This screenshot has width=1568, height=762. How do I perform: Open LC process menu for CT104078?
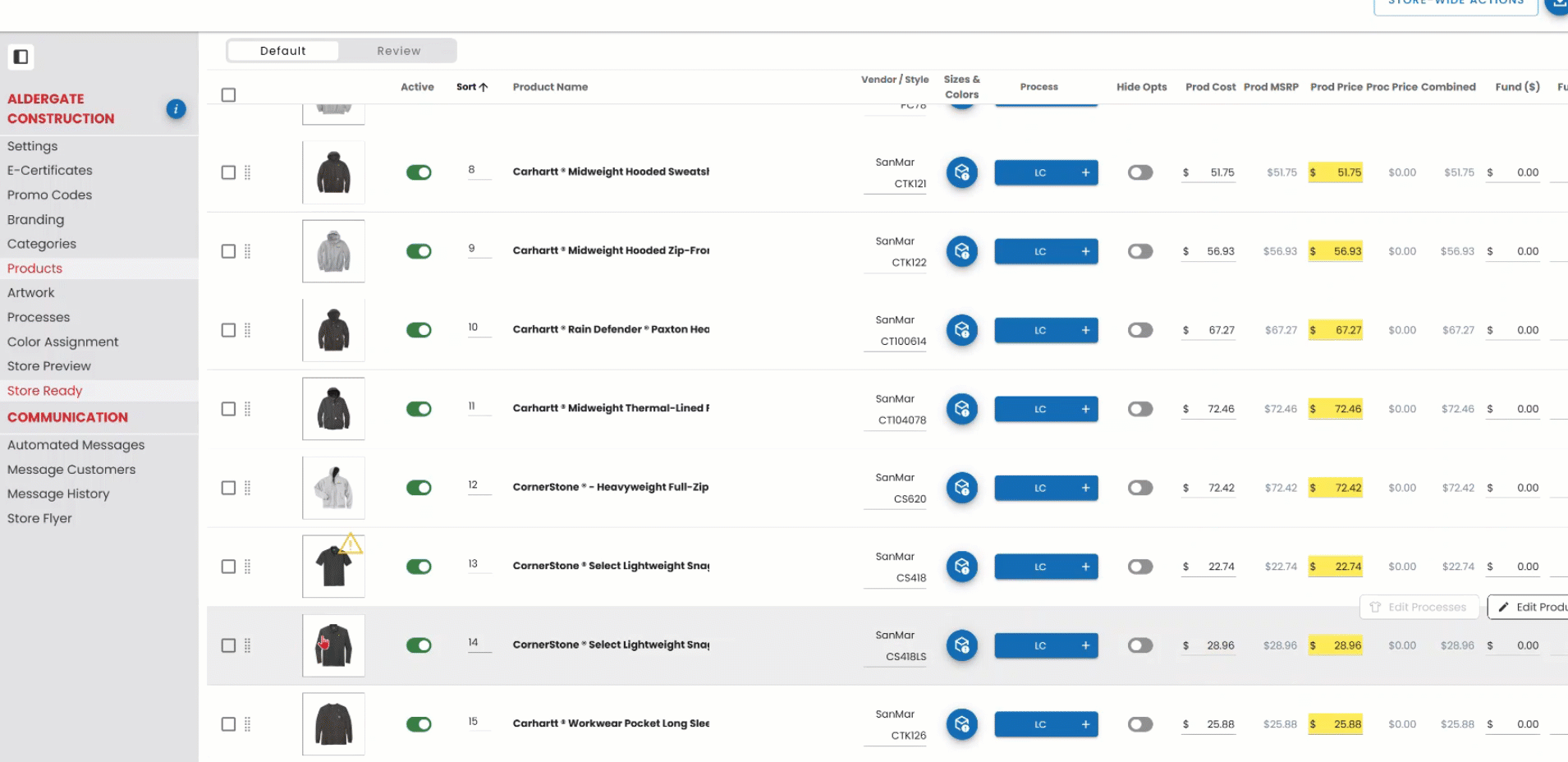pos(1039,409)
